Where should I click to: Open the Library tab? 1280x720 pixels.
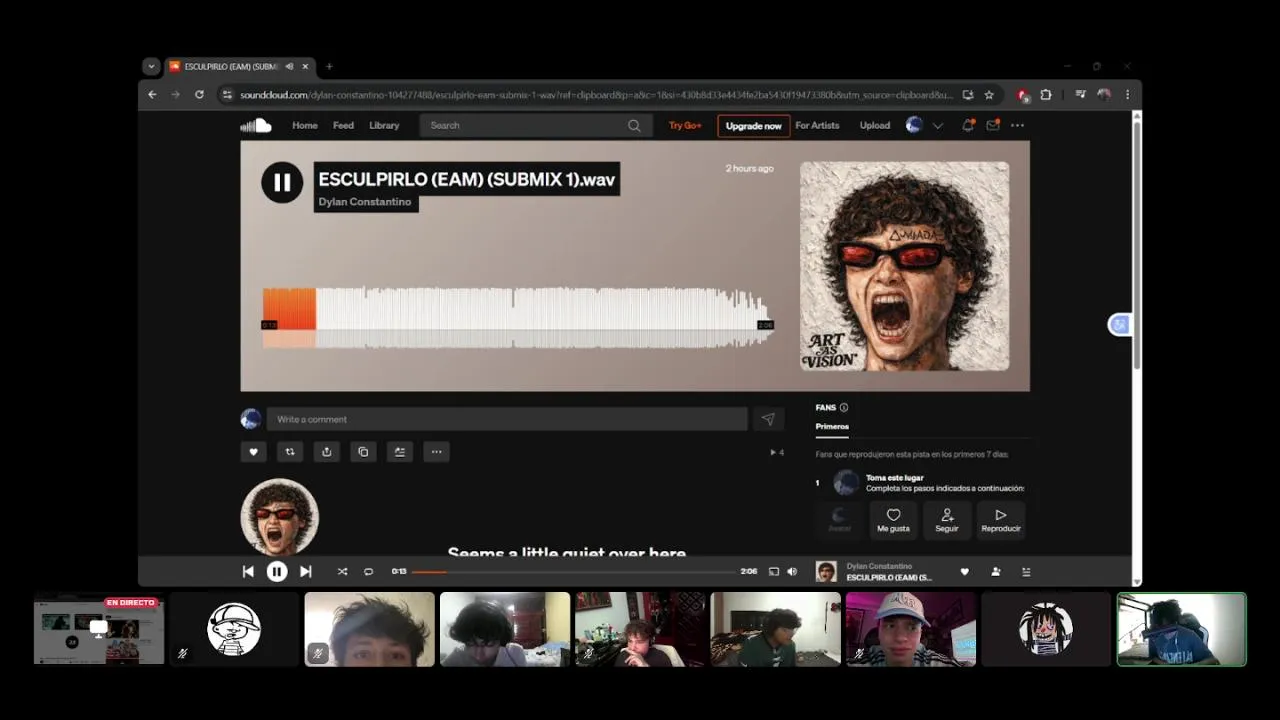tap(384, 125)
